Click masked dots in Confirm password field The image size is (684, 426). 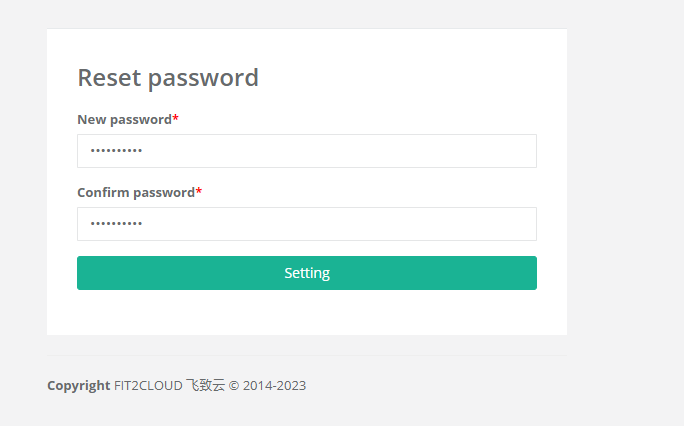[x=116, y=224]
